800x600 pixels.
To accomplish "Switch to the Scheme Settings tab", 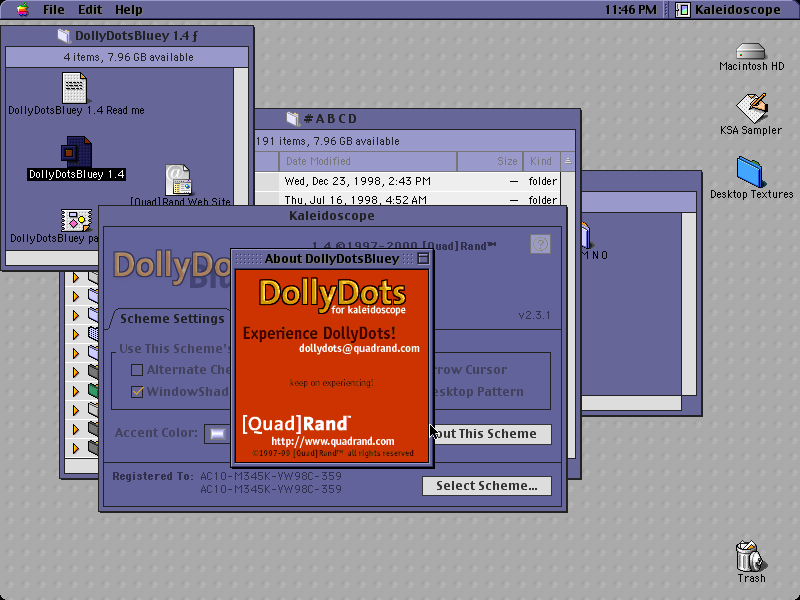I will point(172,318).
